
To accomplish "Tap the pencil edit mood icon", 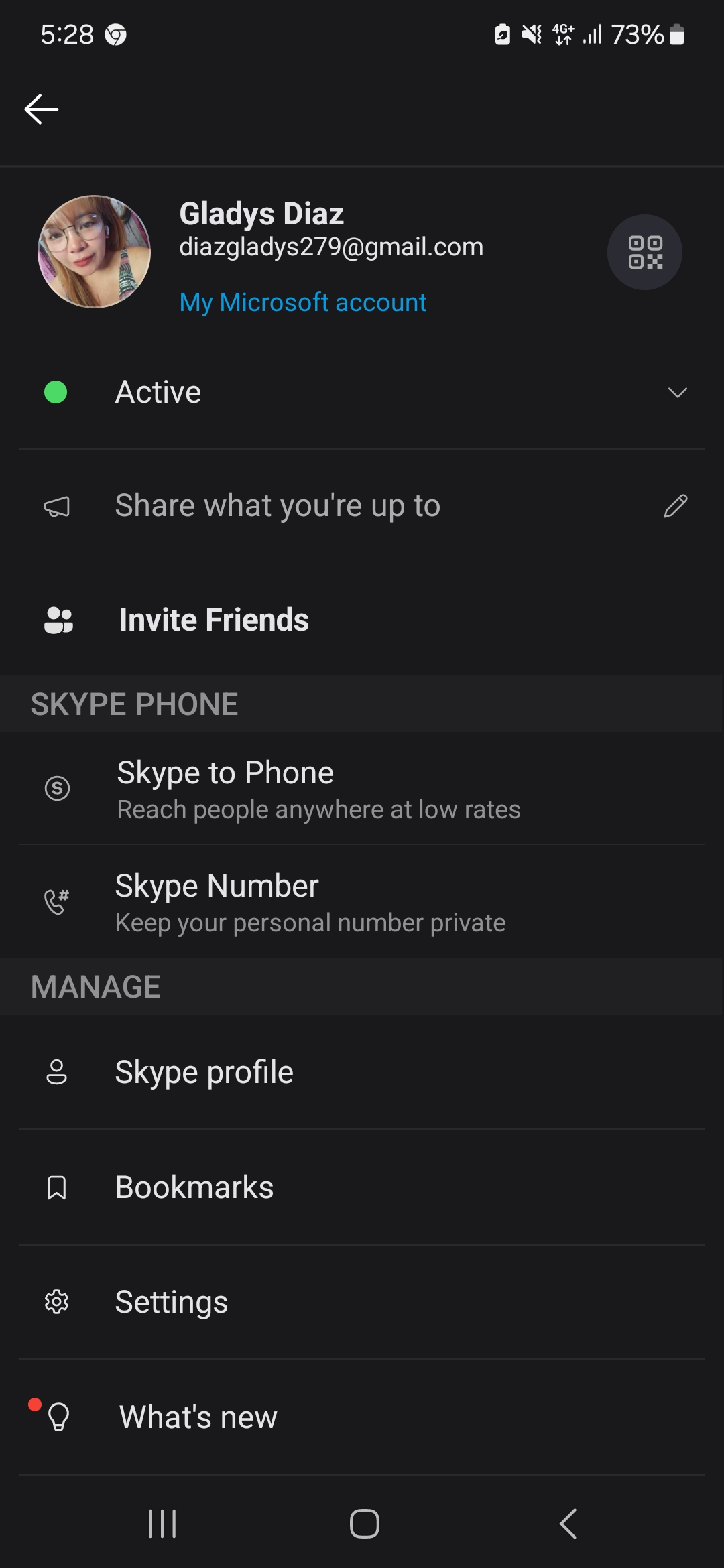I will tap(676, 506).
